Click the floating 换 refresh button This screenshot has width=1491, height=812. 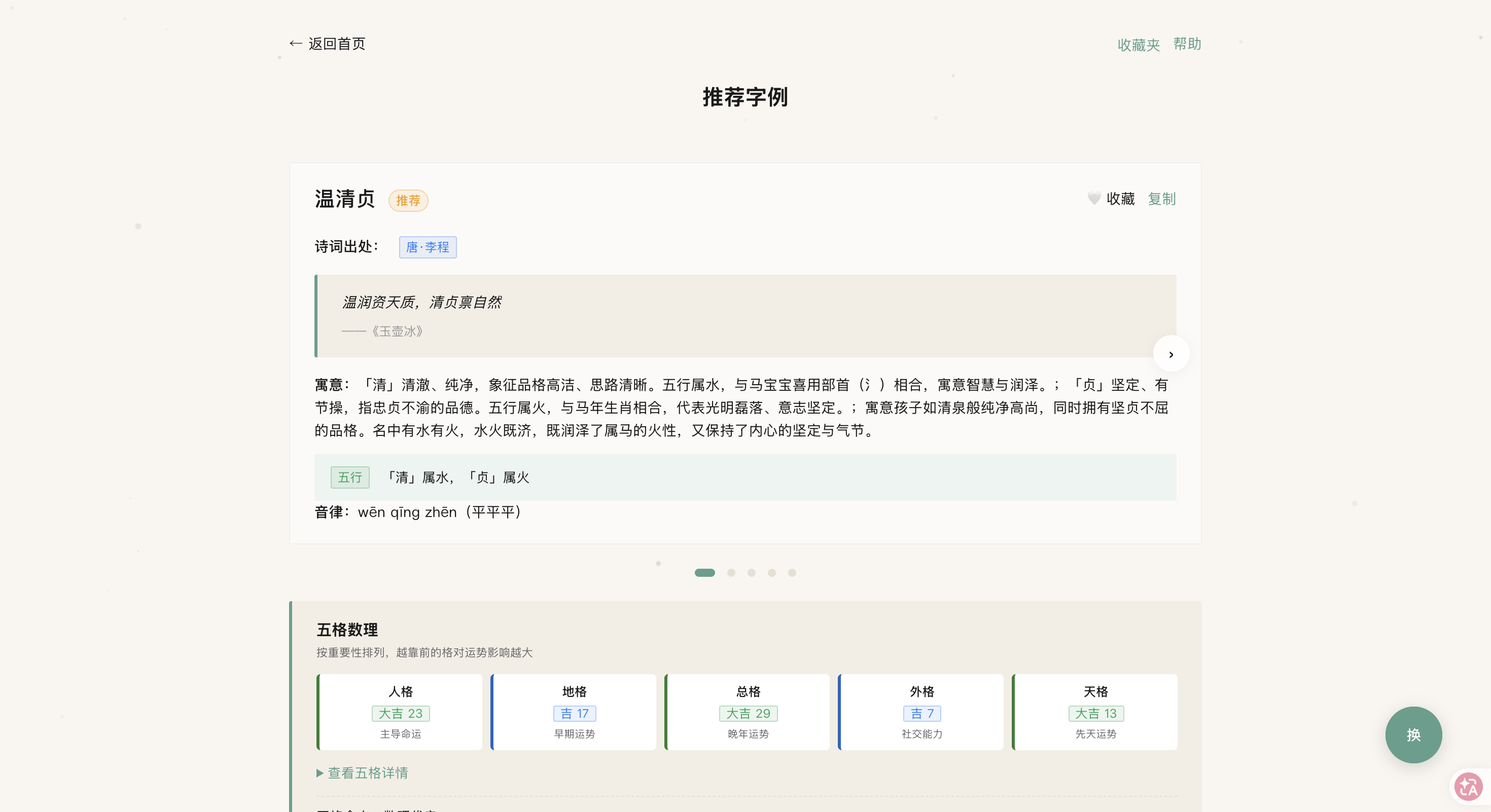(x=1413, y=734)
